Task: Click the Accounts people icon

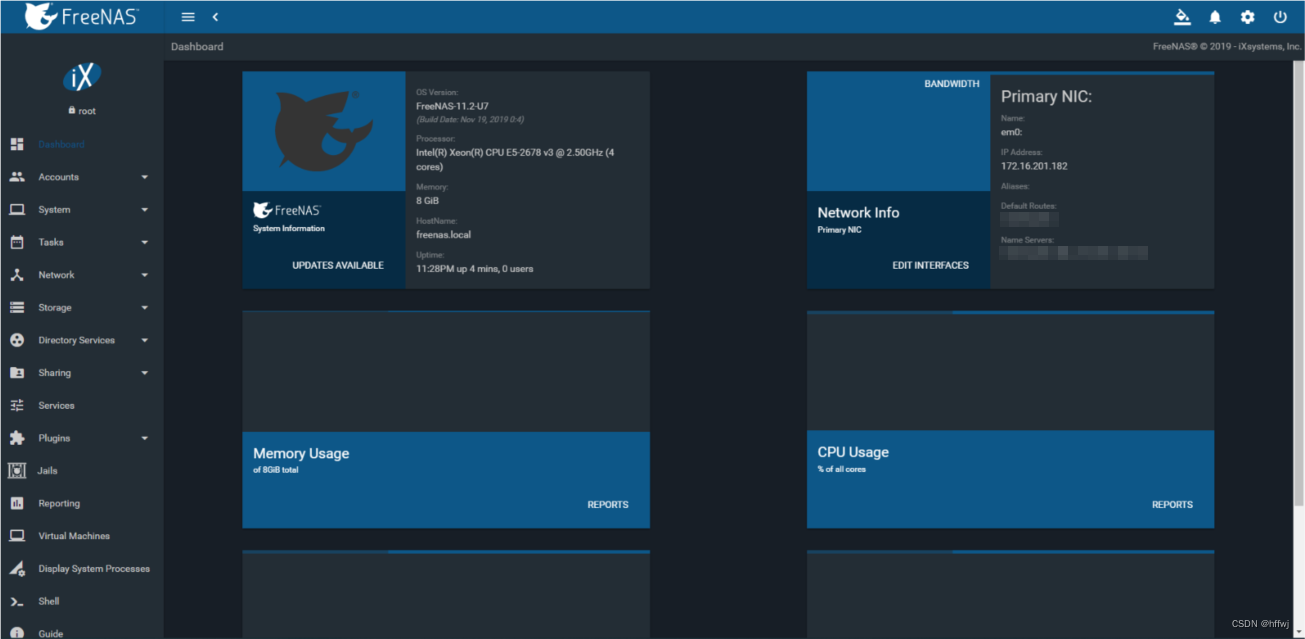Action: [17, 177]
